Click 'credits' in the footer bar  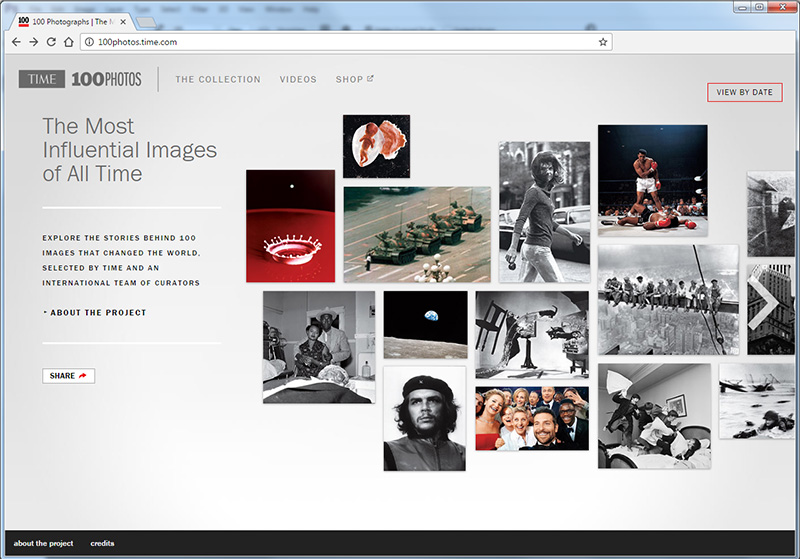click(x=102, y=543)
